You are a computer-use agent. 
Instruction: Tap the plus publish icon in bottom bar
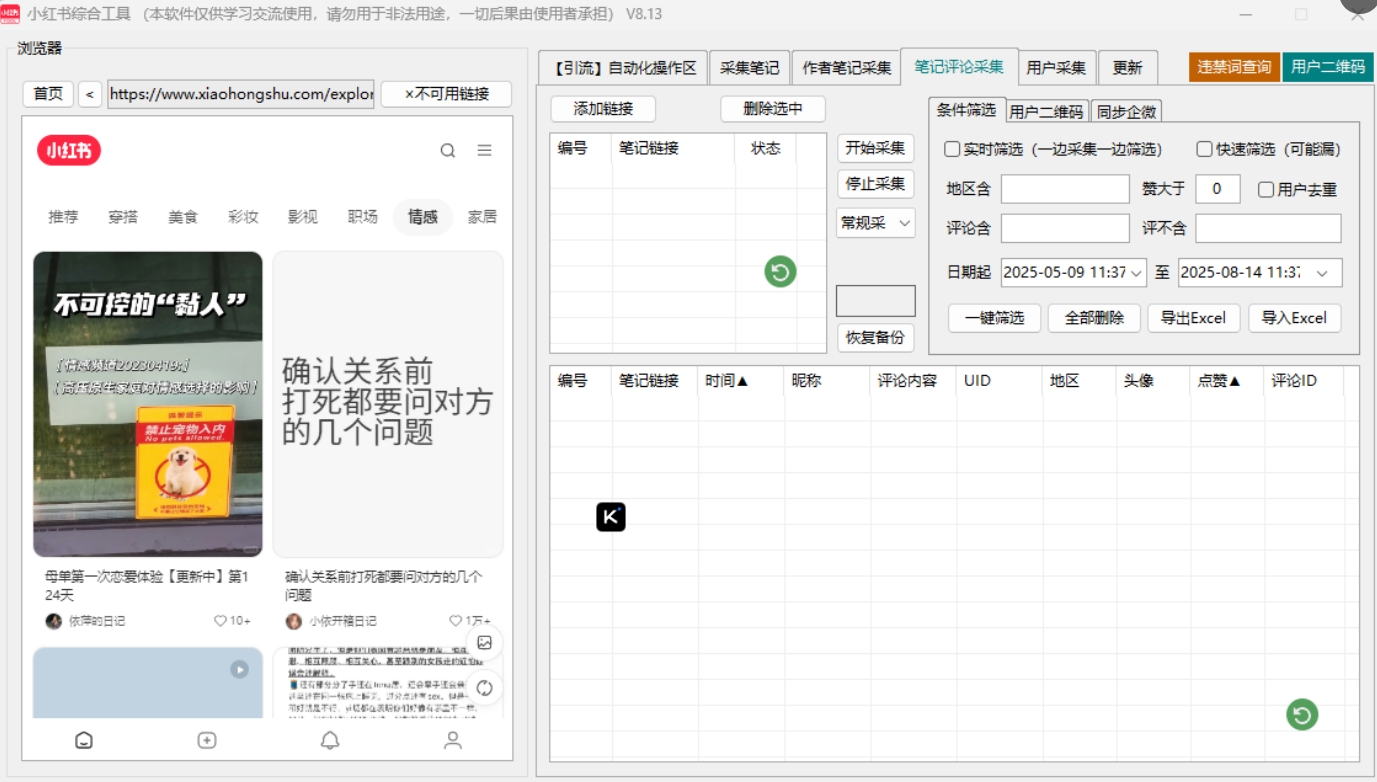(x=207, y=740)
